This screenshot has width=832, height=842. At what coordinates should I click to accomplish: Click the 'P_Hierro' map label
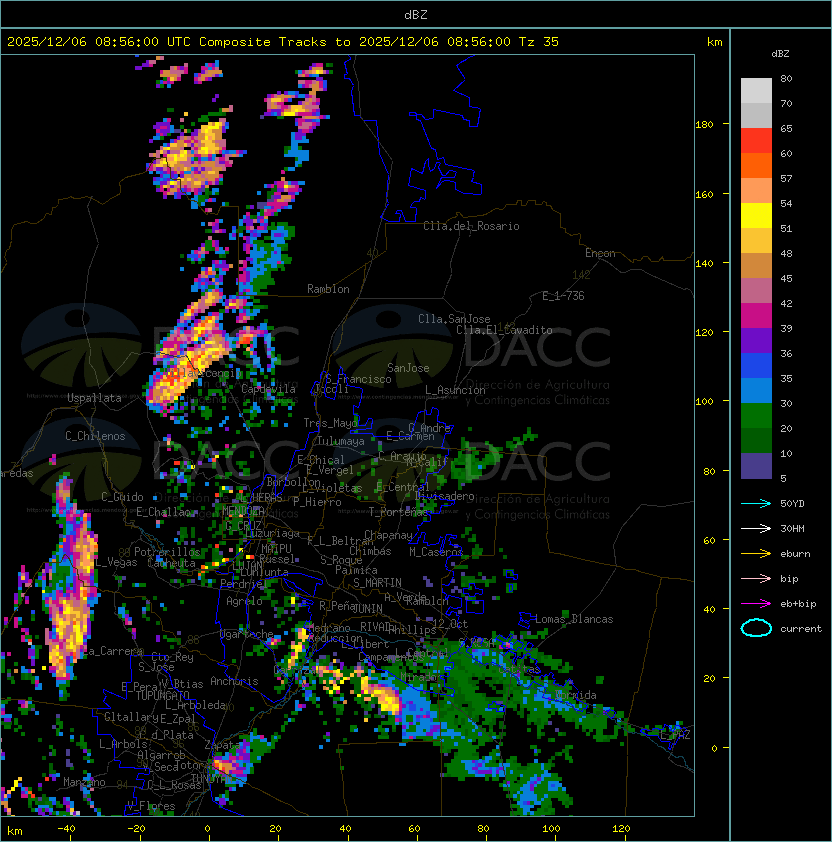coord(317,502)
